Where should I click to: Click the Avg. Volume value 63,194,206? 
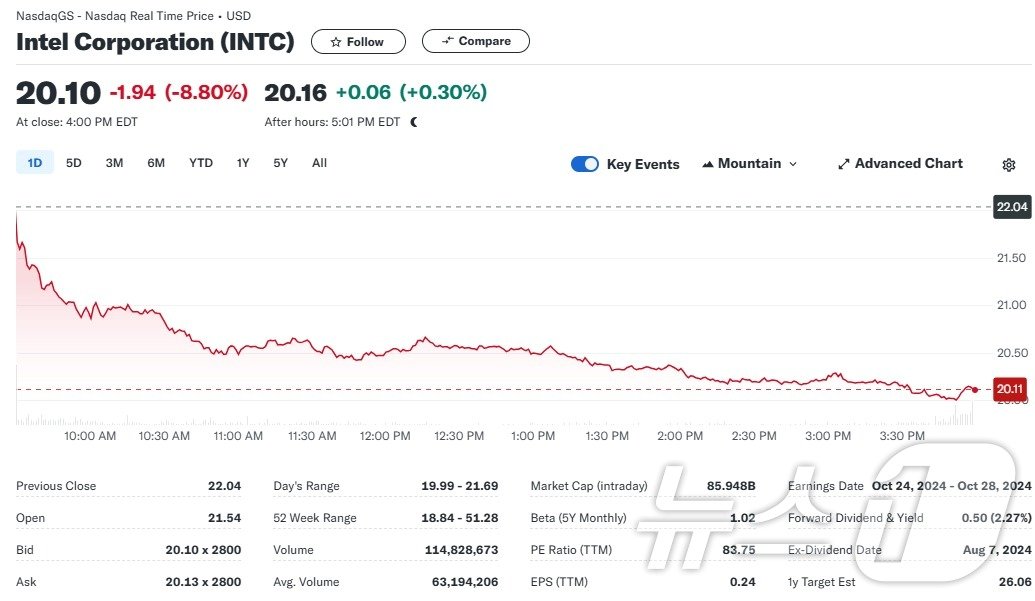point(465,583)
